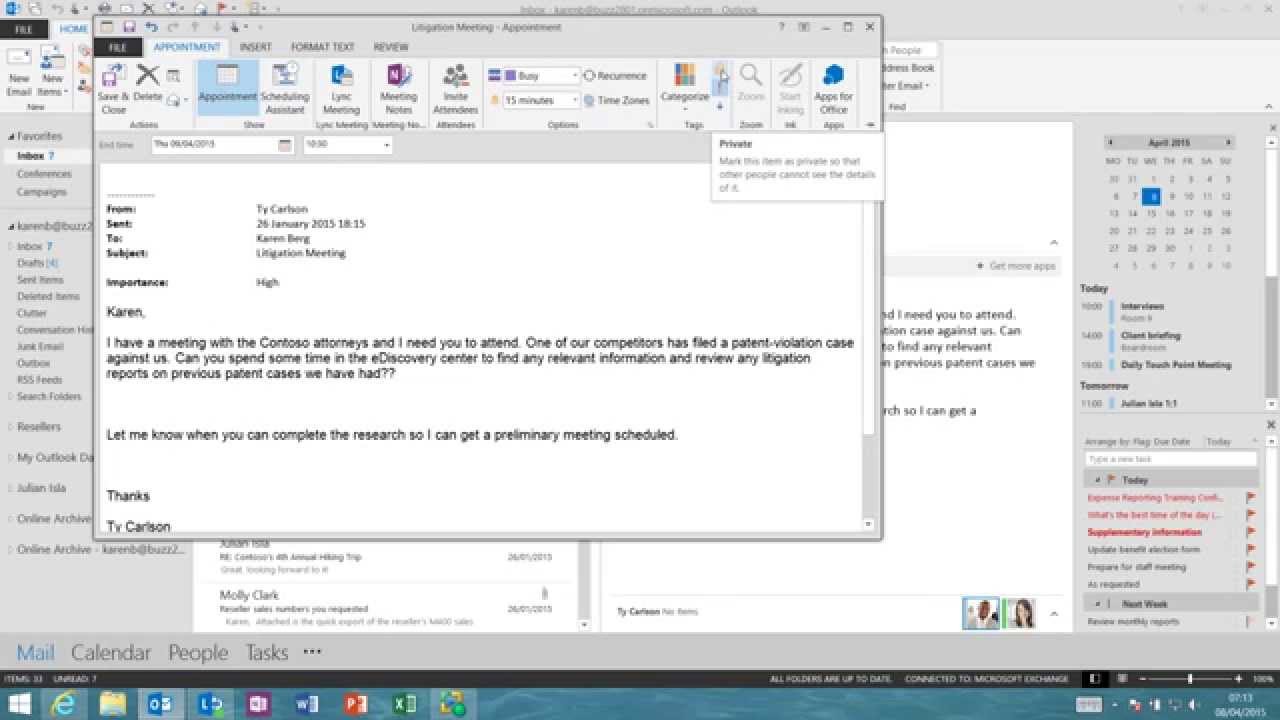Open HOME tab in main Outlook window

72,29
